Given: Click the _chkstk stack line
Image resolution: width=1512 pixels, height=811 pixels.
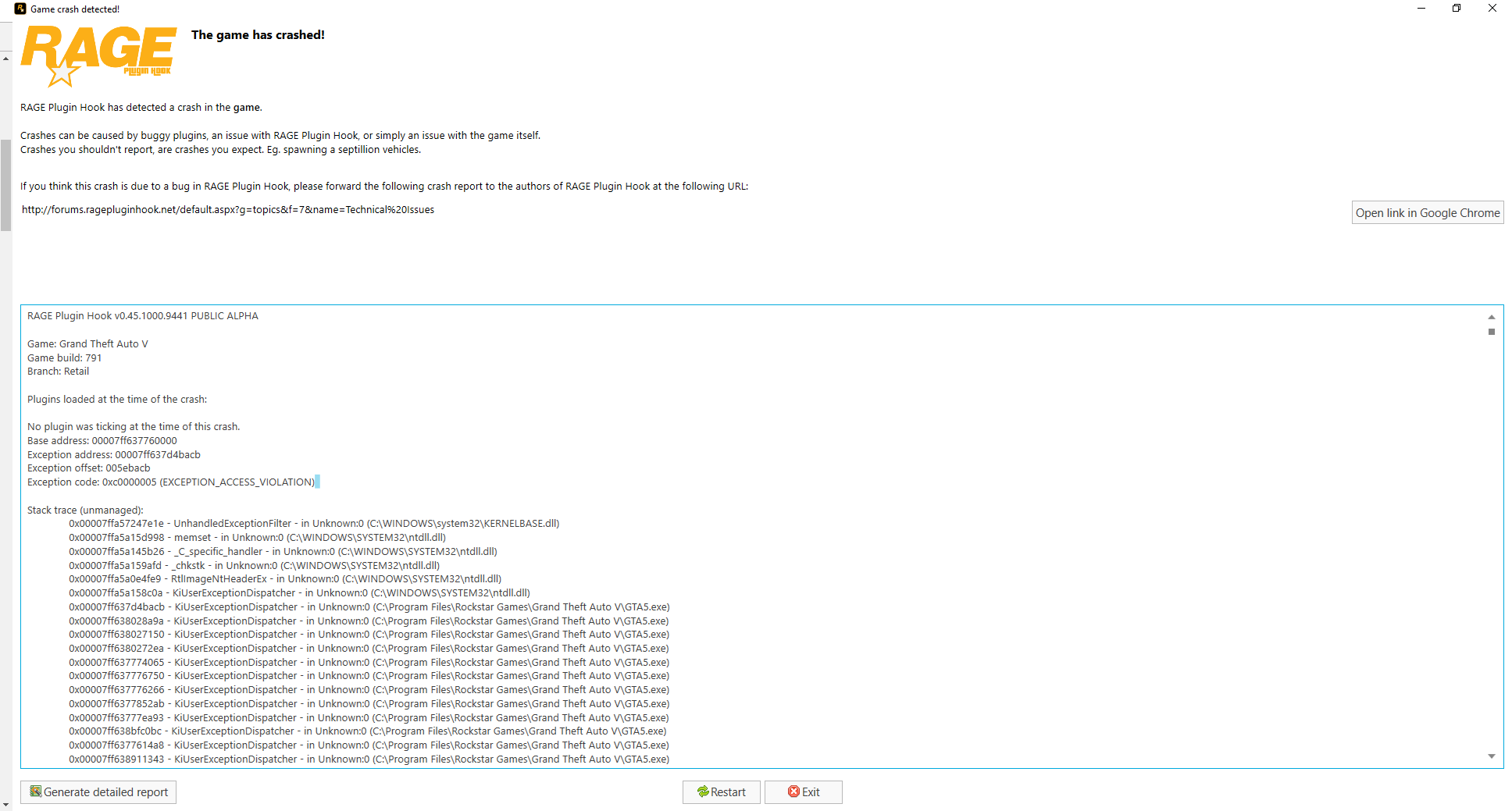Looking at the screenshot, I should click(254, 566).
